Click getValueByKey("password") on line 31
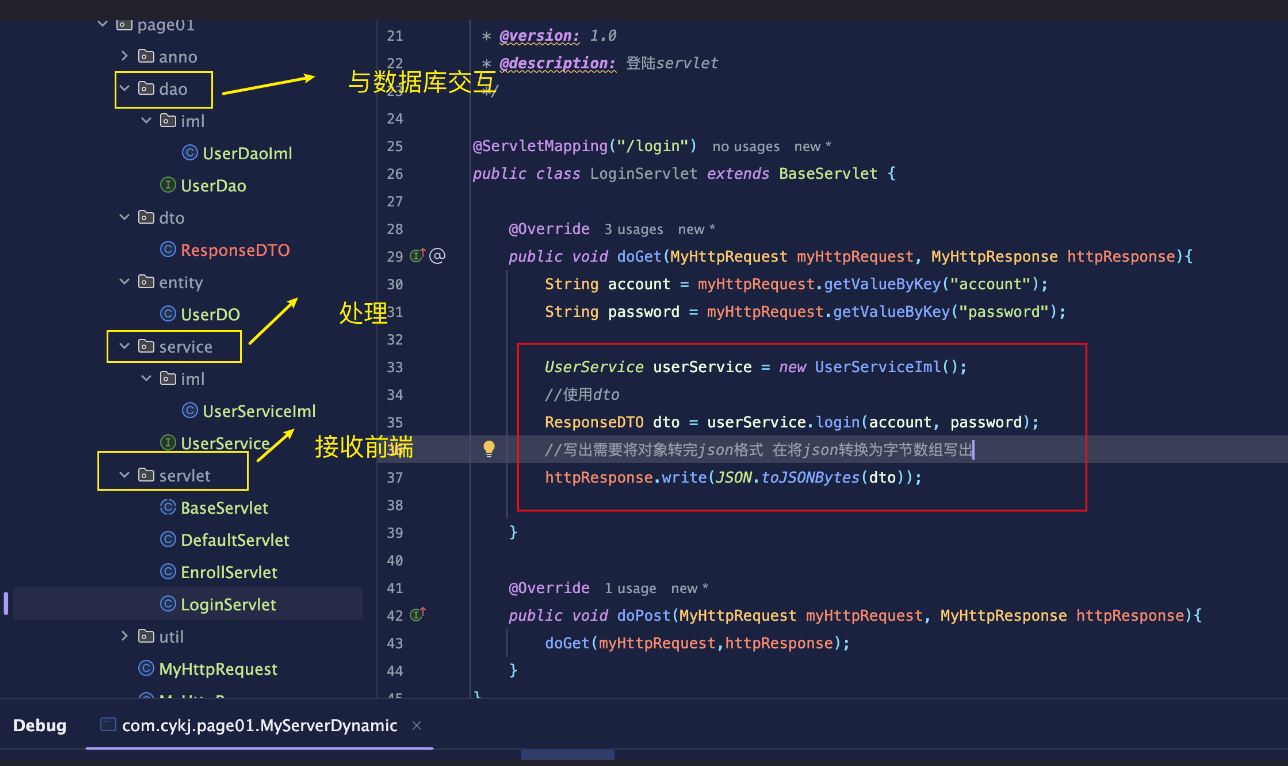 945,311
